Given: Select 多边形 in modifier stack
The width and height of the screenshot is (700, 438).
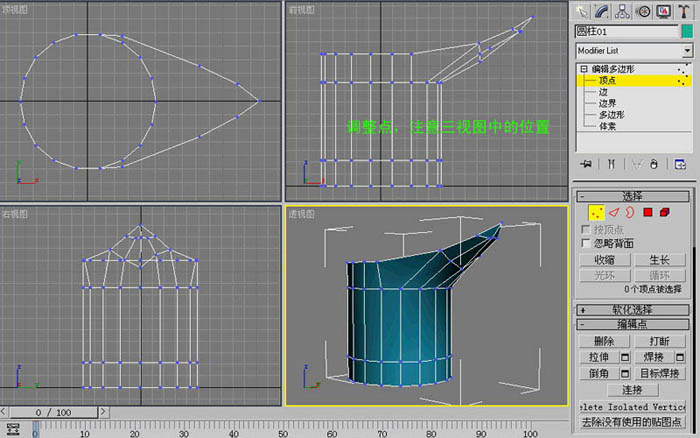Looking at the screenshot, I should pos(612,115).
